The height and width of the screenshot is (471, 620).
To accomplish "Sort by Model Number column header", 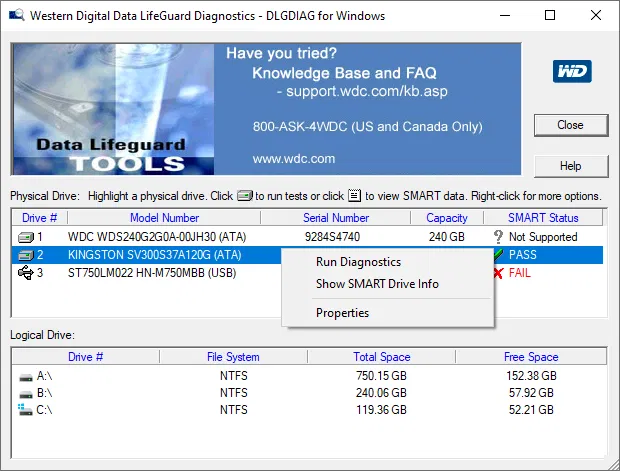I will [164, 218].
